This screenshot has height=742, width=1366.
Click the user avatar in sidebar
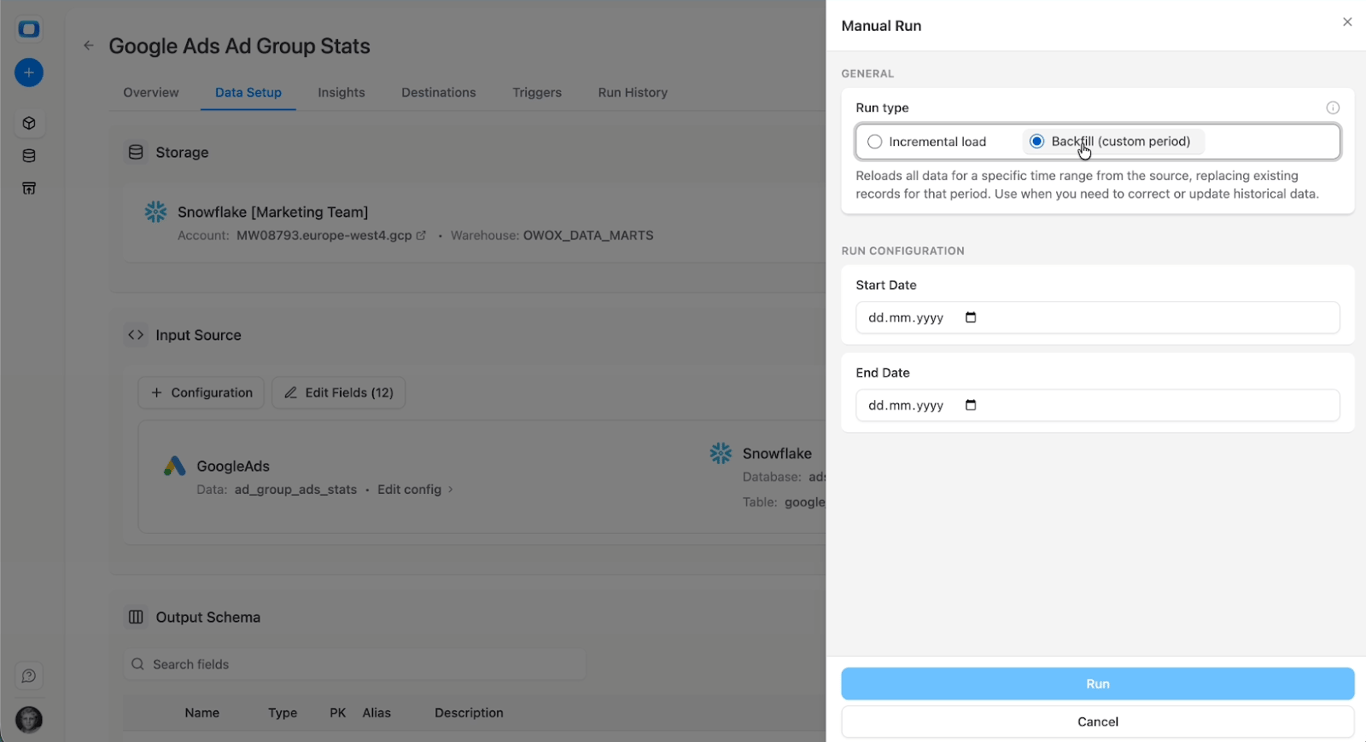[29, 719]
